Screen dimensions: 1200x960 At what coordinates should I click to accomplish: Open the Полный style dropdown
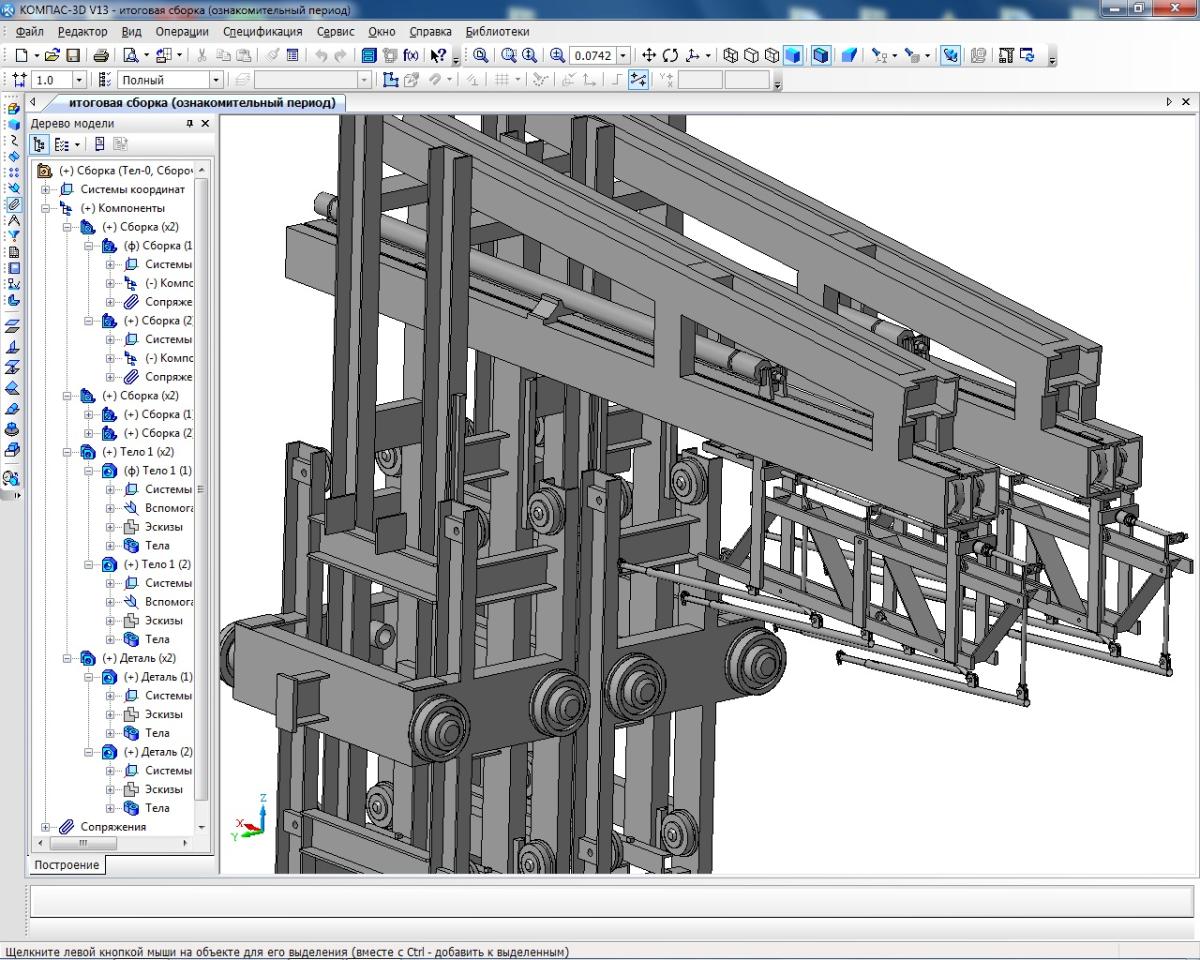[x=215, y=80]
